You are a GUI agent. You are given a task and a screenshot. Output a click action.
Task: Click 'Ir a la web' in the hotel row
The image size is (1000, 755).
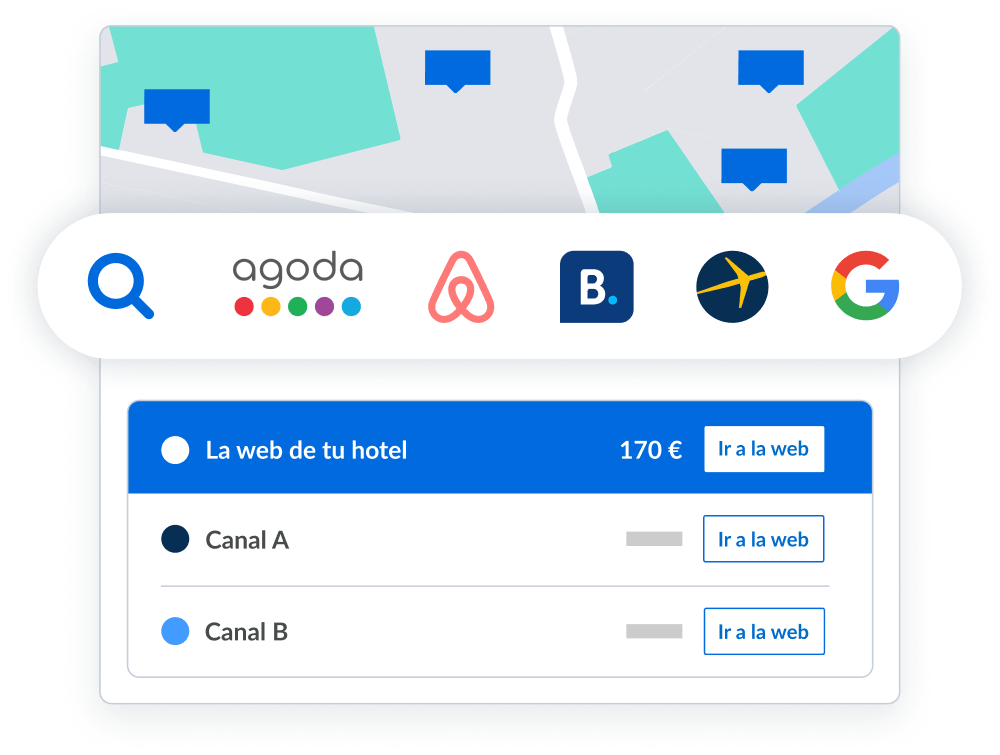(x=764, y=449)
